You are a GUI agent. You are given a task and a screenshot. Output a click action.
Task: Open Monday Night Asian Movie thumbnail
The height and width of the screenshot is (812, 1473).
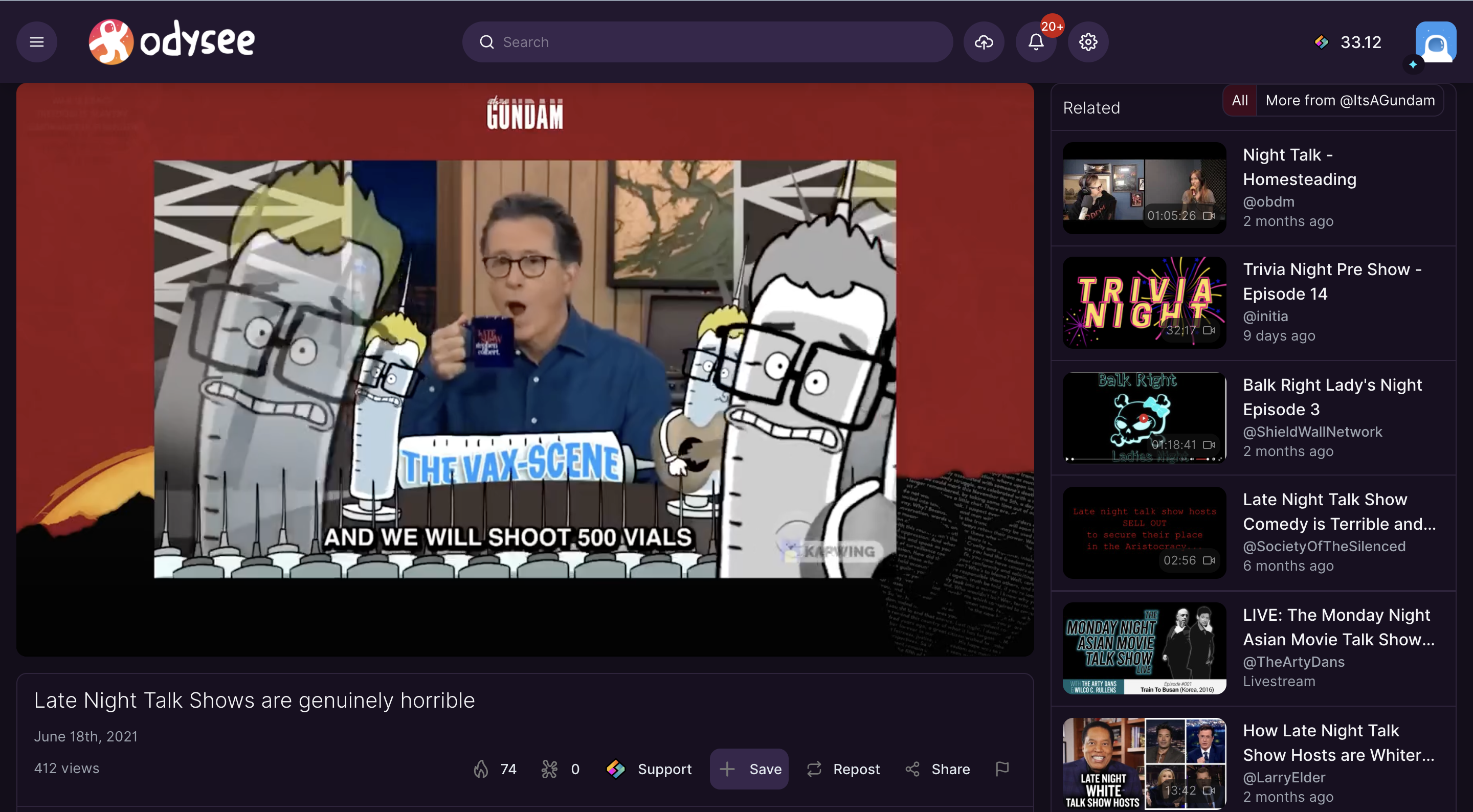(x=1144, y=648)
